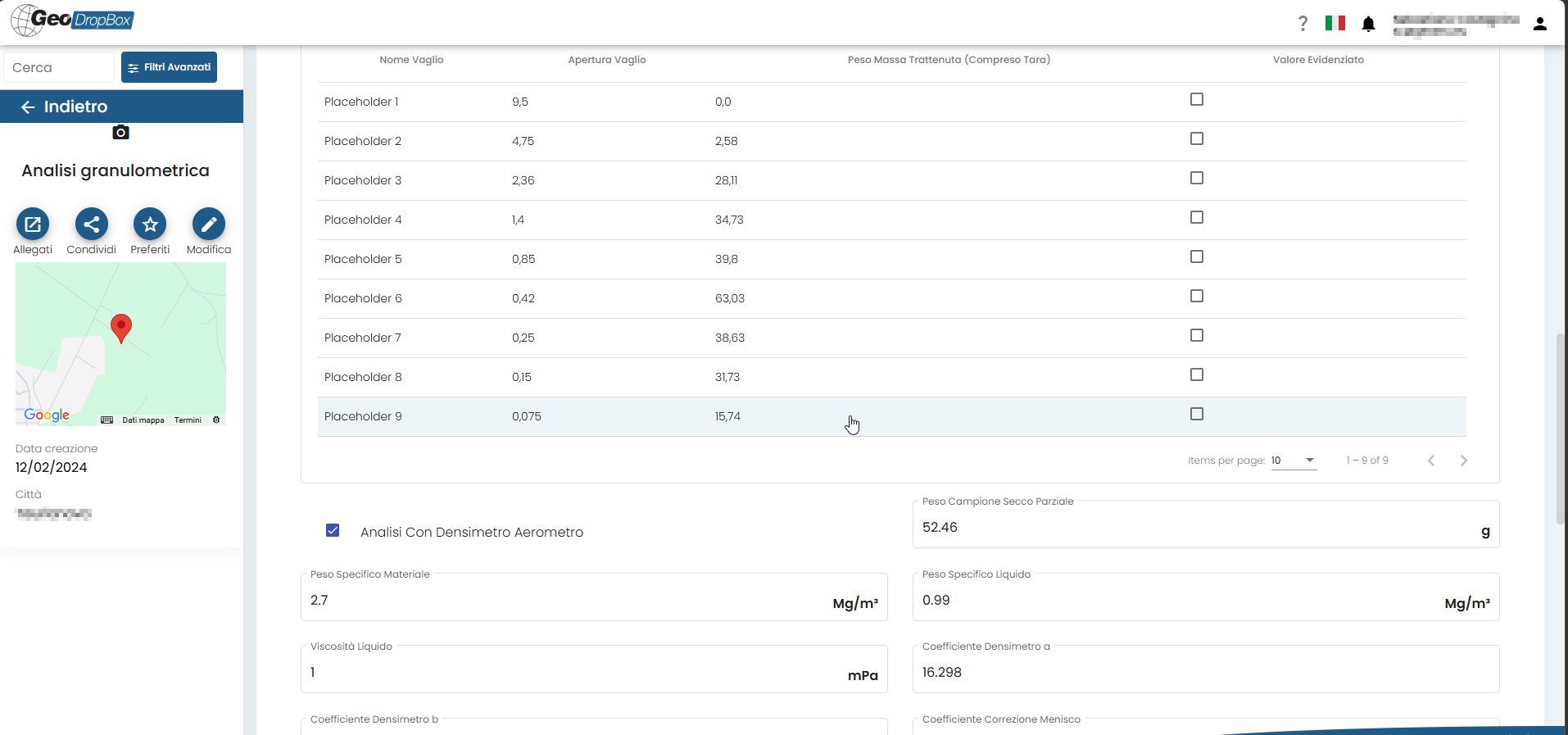Check Valore Evidenziato for Placeholder 7
Viewport: 1568px width, 735px height.
[1197, 335]
